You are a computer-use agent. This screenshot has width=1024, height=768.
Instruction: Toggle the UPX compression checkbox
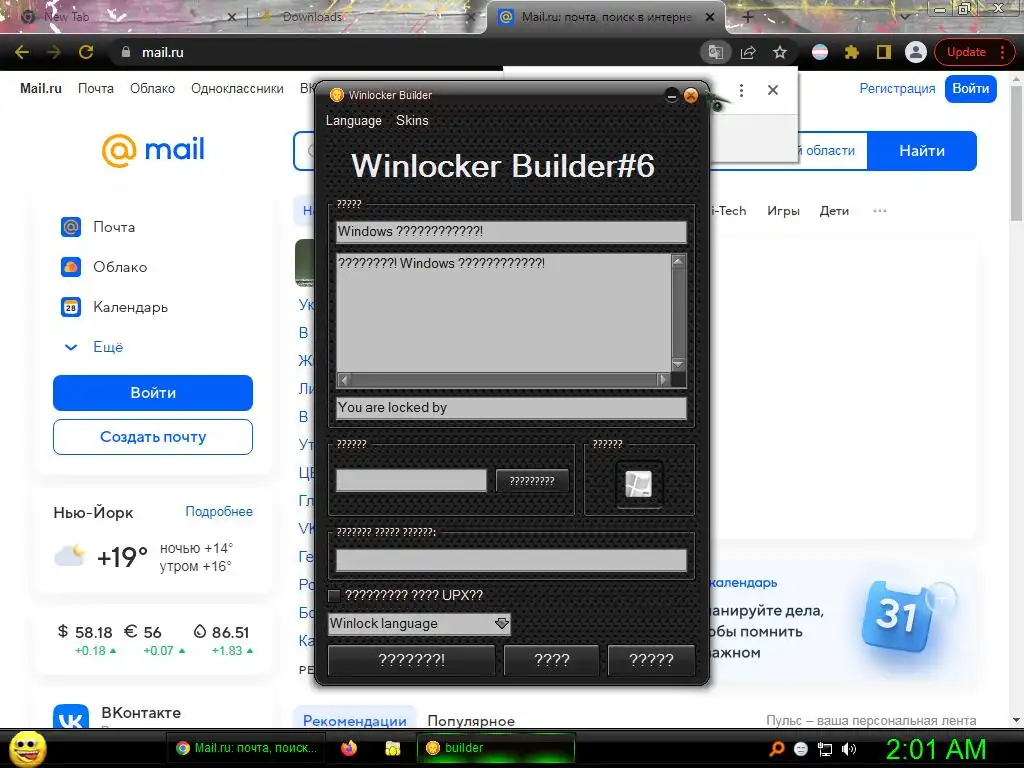point(334,596)
